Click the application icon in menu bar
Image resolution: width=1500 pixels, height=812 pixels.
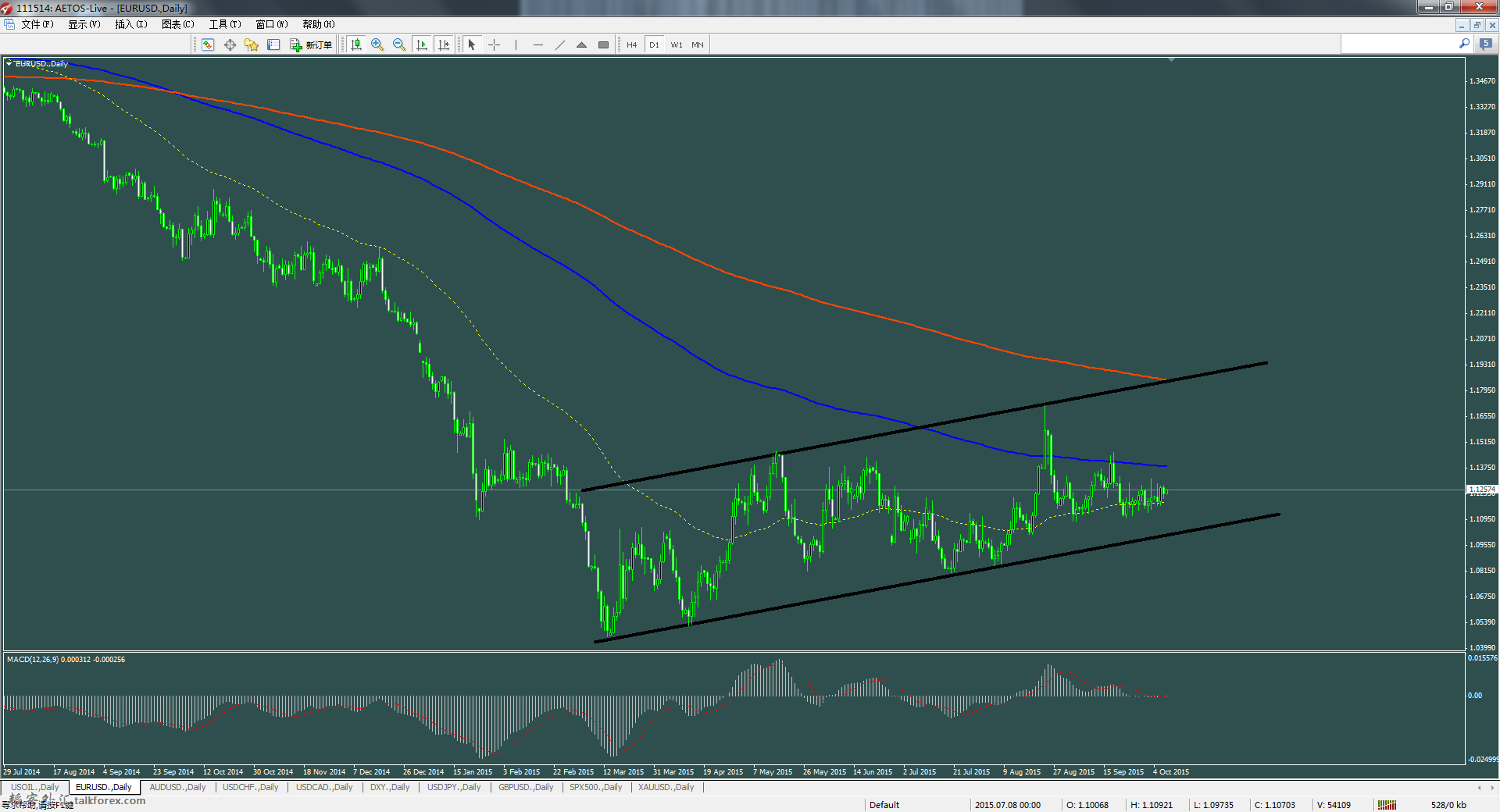pos(9,24)
